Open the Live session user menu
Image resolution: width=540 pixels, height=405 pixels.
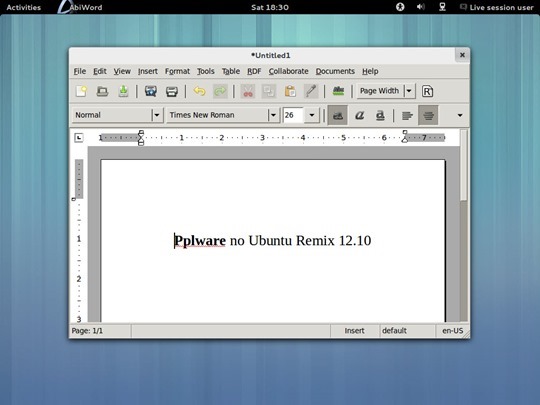click(497, 7)
